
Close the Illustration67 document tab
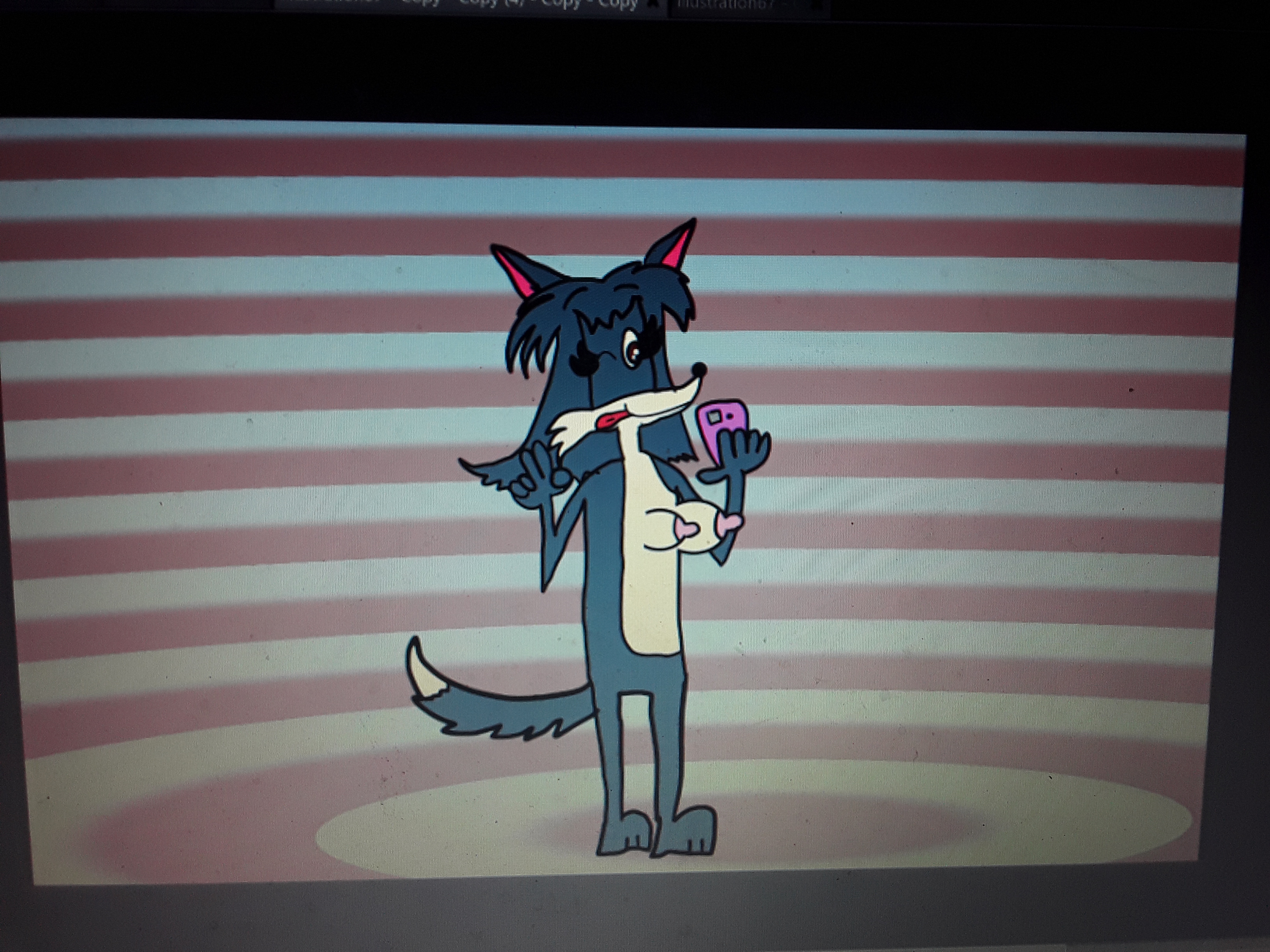point(817,5)
